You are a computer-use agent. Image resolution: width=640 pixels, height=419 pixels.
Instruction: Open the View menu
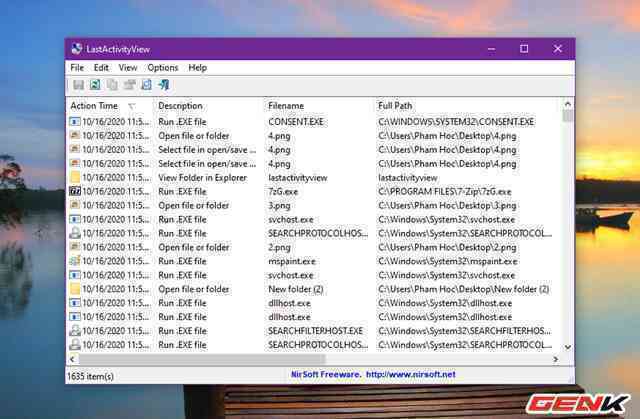[x=128, y=68]
